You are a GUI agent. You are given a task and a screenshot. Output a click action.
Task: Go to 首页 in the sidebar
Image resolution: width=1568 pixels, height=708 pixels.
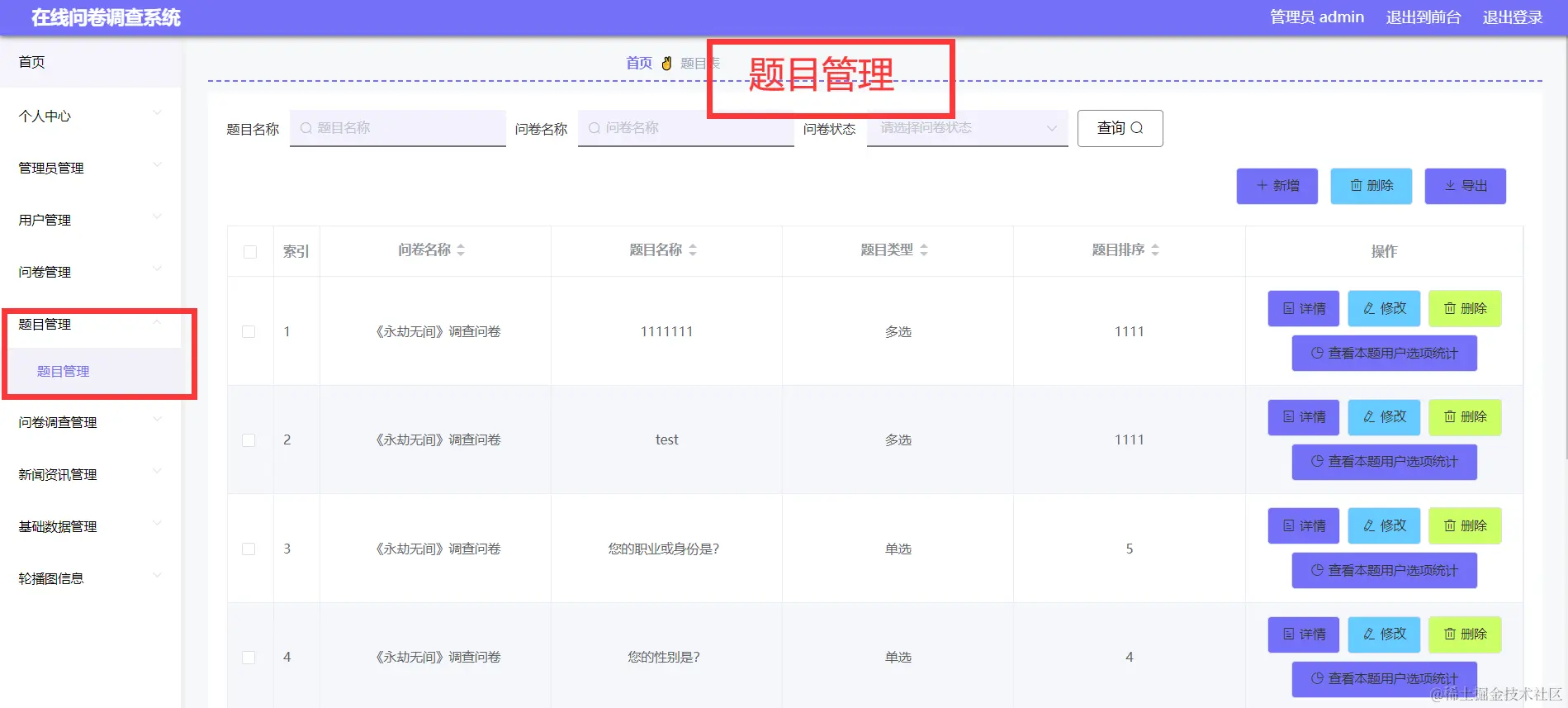pyautogui.click(x=91, y=62)
